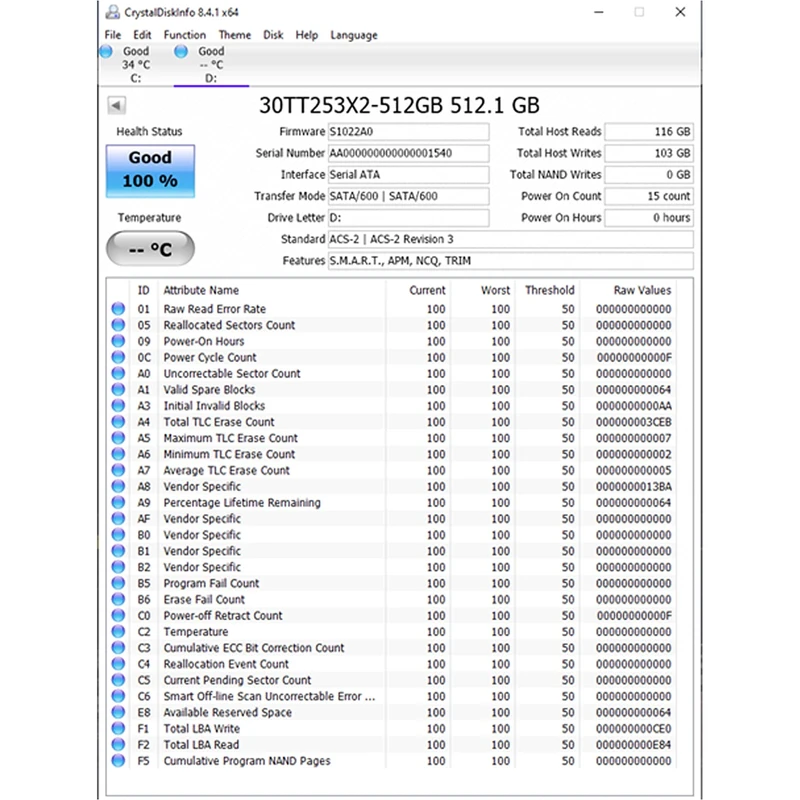Click the Firmware value field

(x=408, y=132)
